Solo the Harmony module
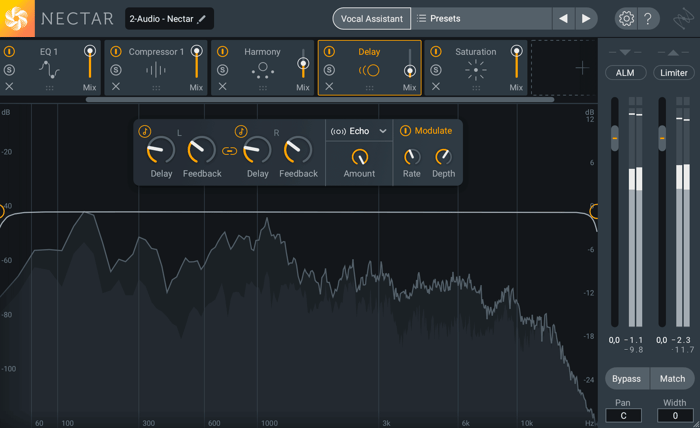Image resolution: width=700 pixels, height=428 pixels. coord(223,70)
